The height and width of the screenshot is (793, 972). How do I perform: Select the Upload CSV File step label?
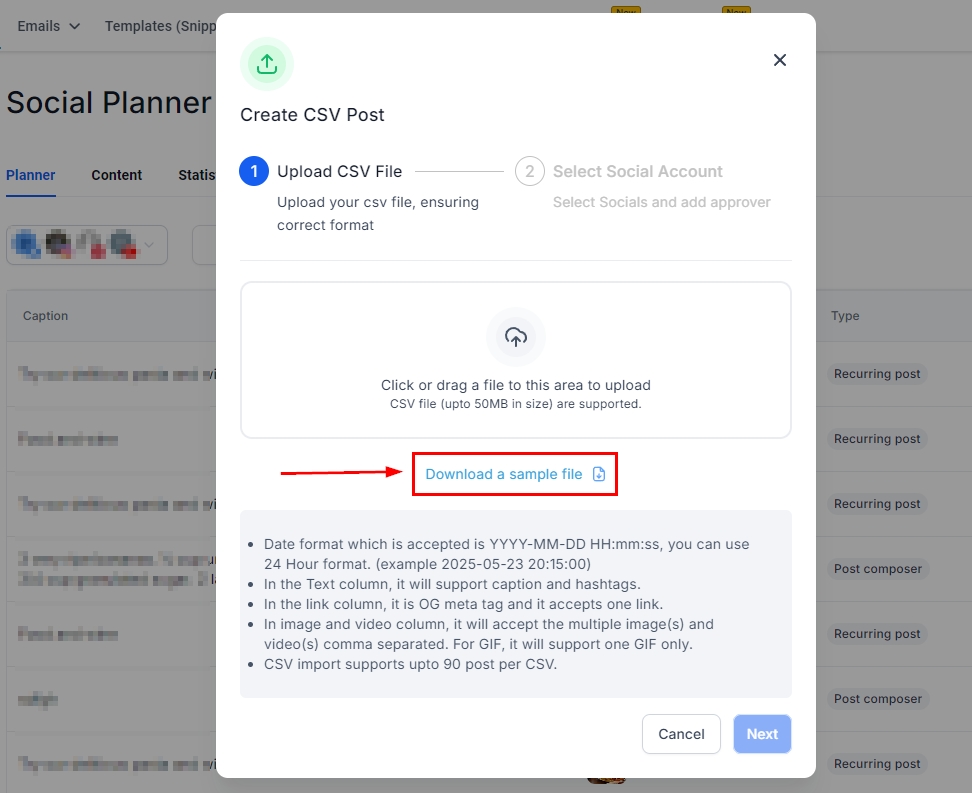point(340,171)
